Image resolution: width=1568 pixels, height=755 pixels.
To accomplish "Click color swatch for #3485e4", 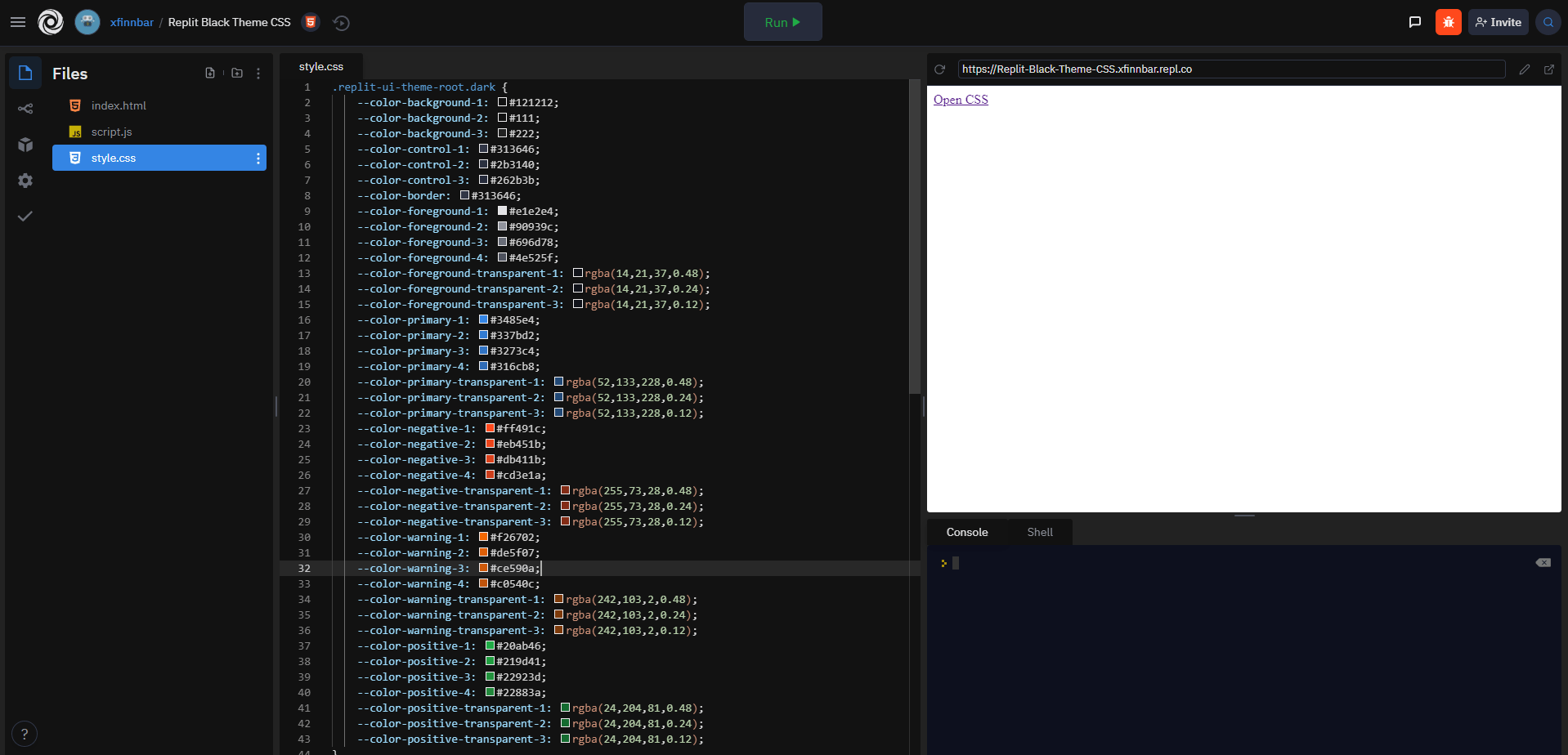I will click(484, 319).
